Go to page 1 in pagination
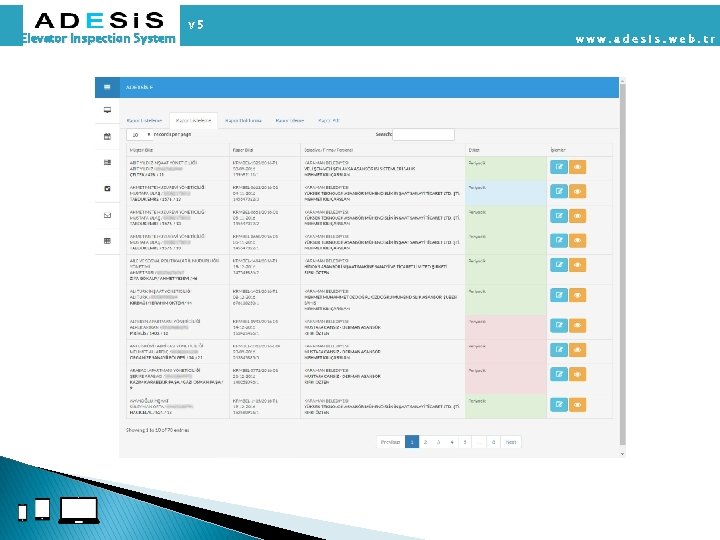 pyautogui.click(x=412, y=442)
